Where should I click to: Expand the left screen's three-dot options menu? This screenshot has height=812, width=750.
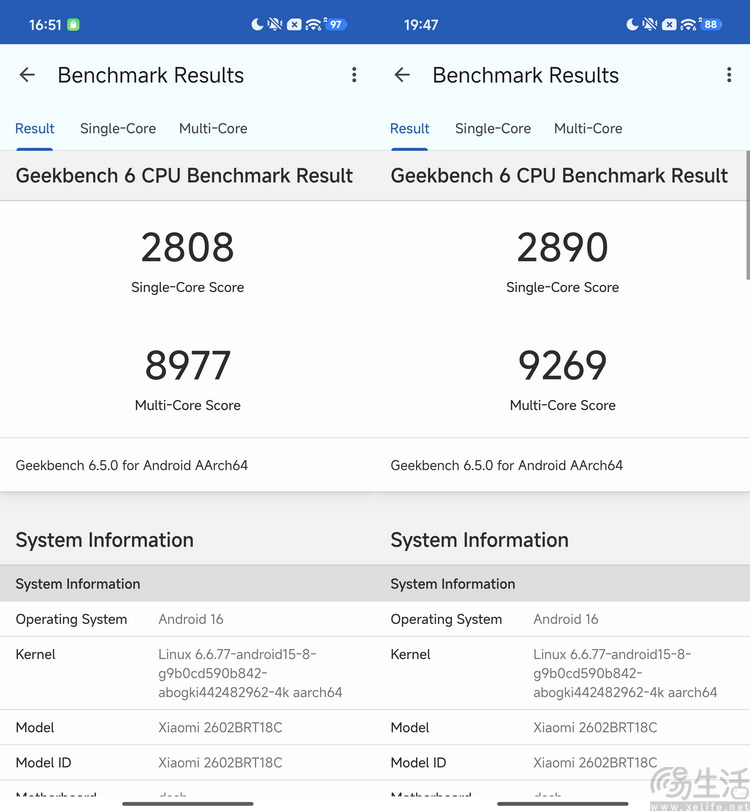coord(354,75)
